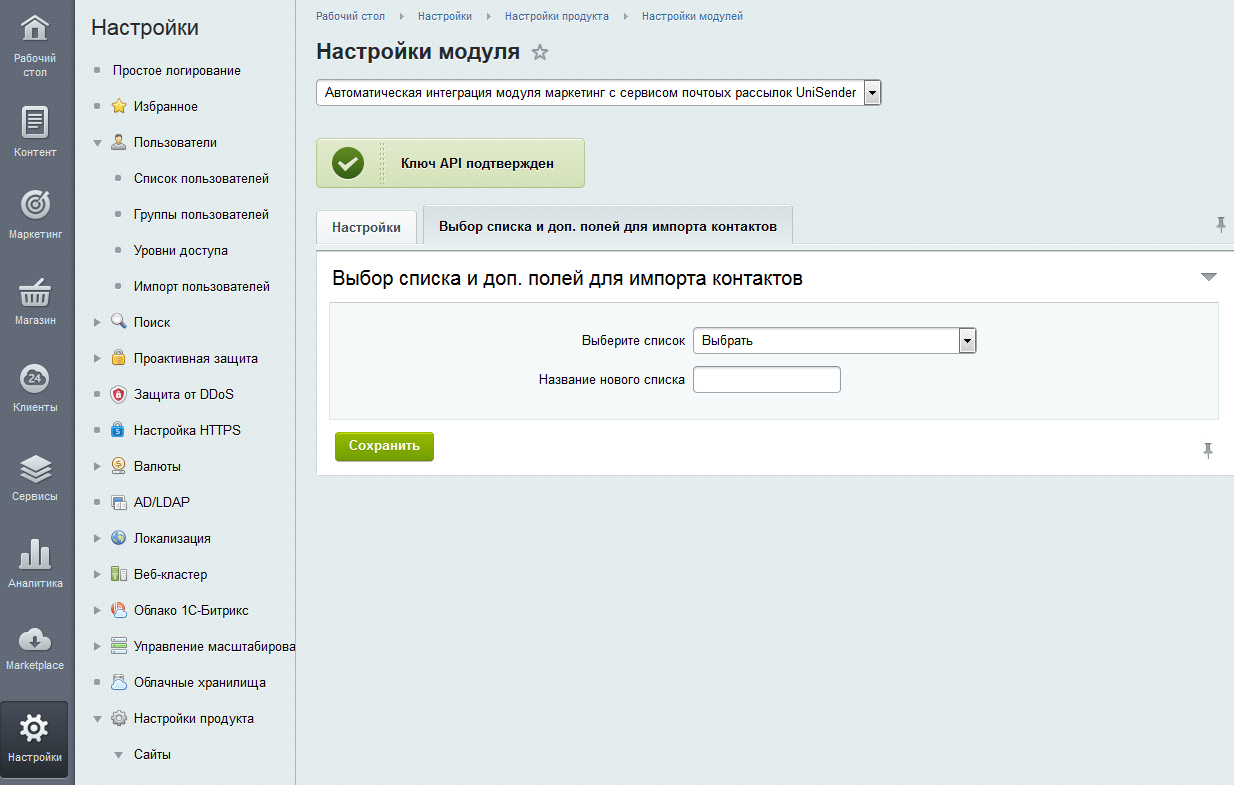The image size is (1234, 785).
Task: Add page to favorites with star icon
Action: 540,53
